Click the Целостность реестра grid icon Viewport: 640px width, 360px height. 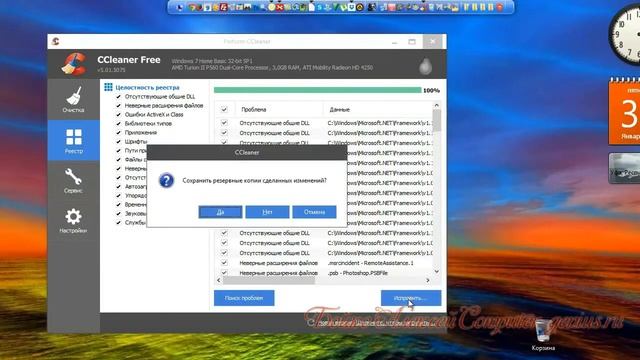[108, 87]
